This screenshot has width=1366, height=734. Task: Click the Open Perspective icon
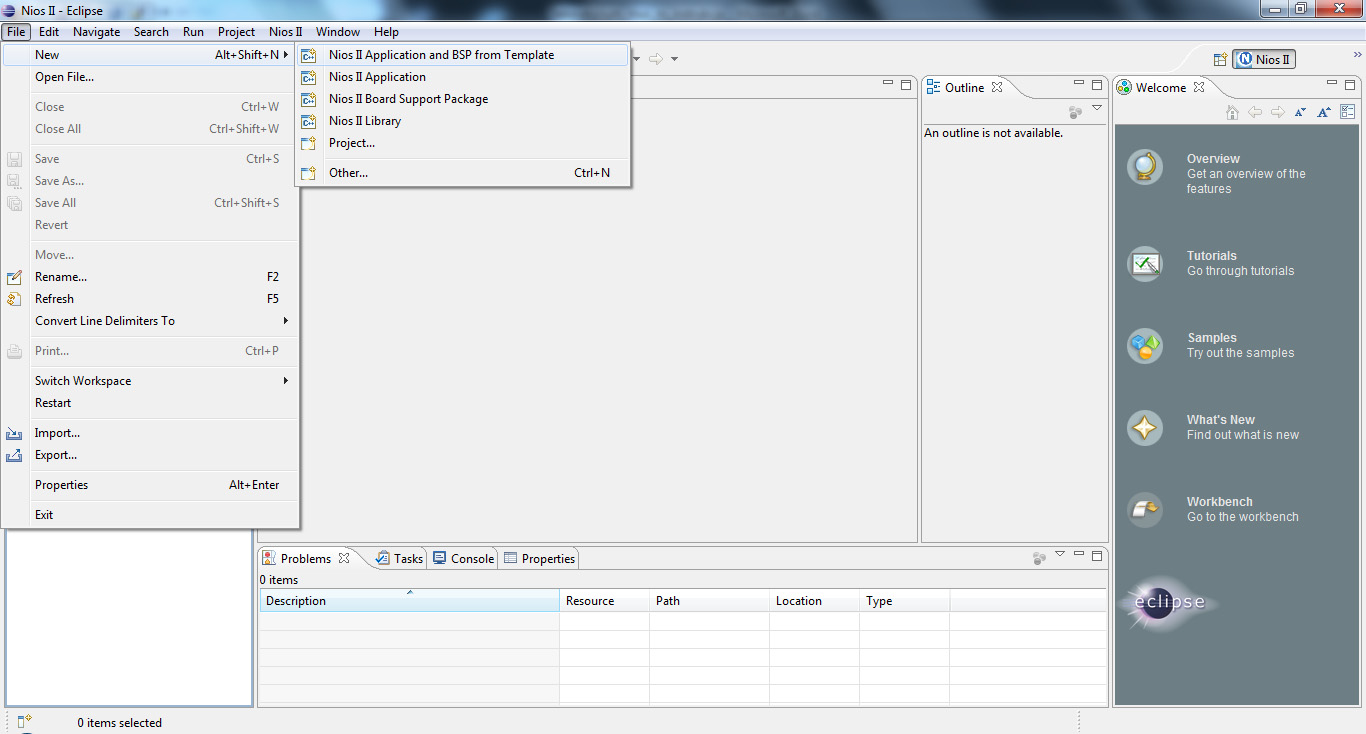[1220, 59]
